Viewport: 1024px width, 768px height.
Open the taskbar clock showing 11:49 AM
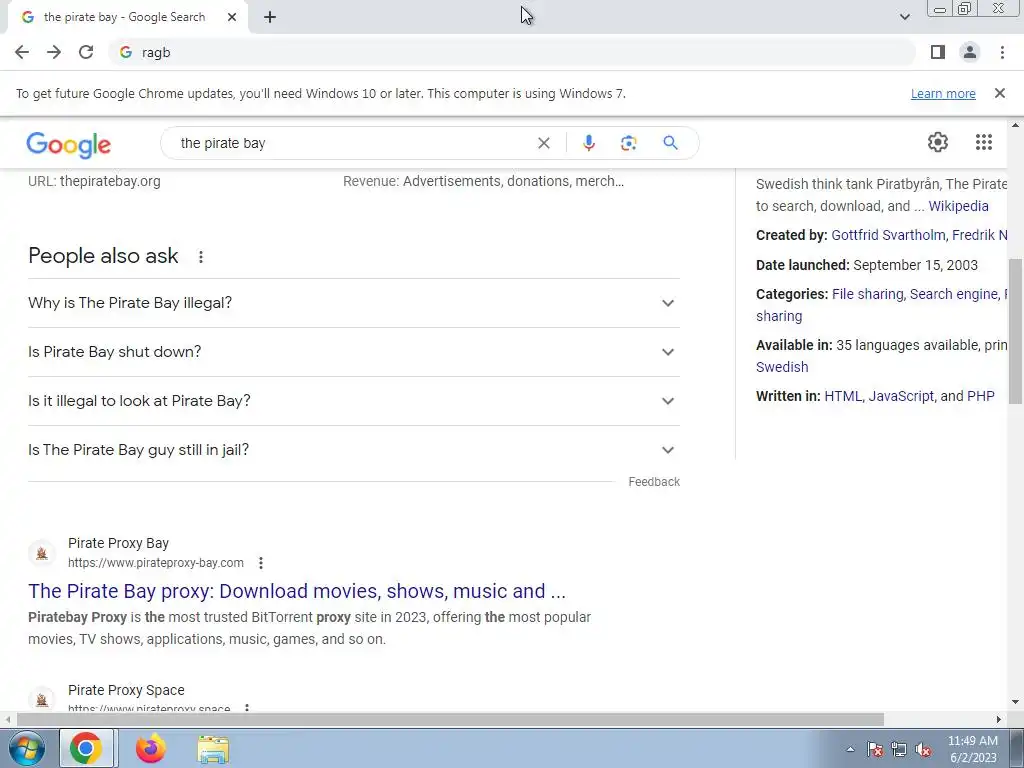tap(972, 749)
